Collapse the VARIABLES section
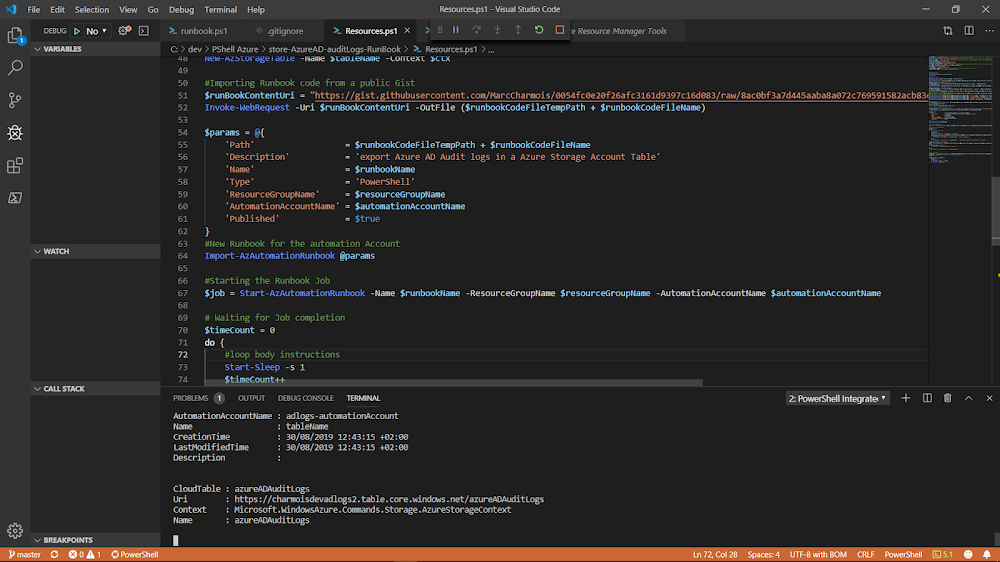Image resolution: width=1000 pixels, height=562 pixels. [x=96, y=49]
